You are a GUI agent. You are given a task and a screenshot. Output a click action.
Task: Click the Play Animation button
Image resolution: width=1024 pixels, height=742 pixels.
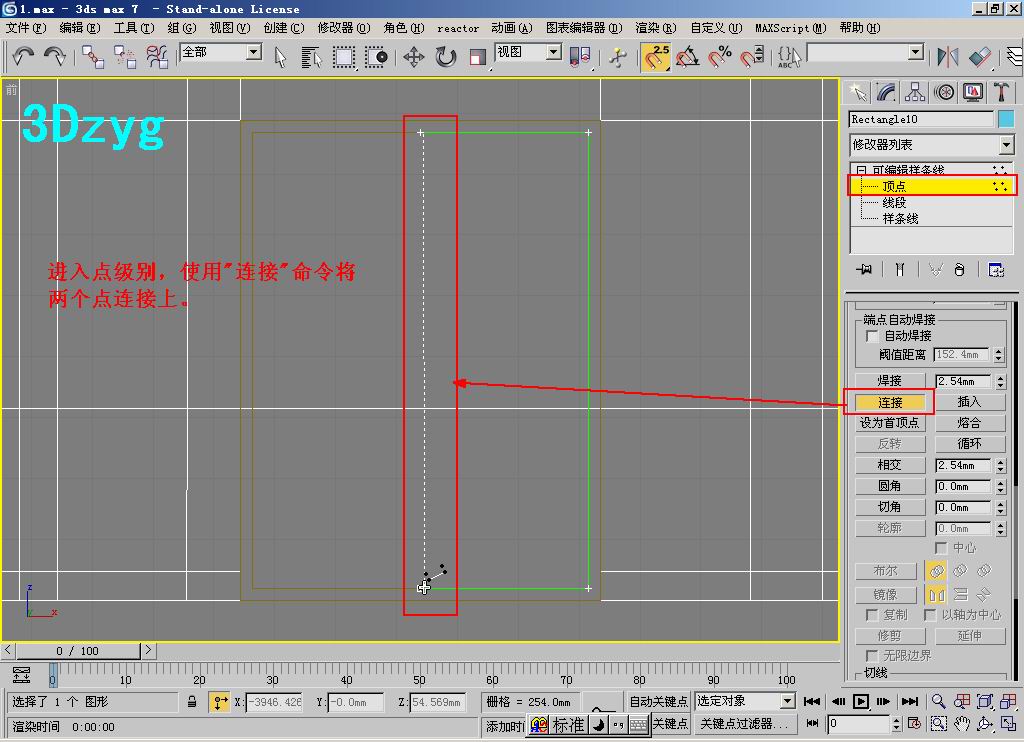point(860,702)
